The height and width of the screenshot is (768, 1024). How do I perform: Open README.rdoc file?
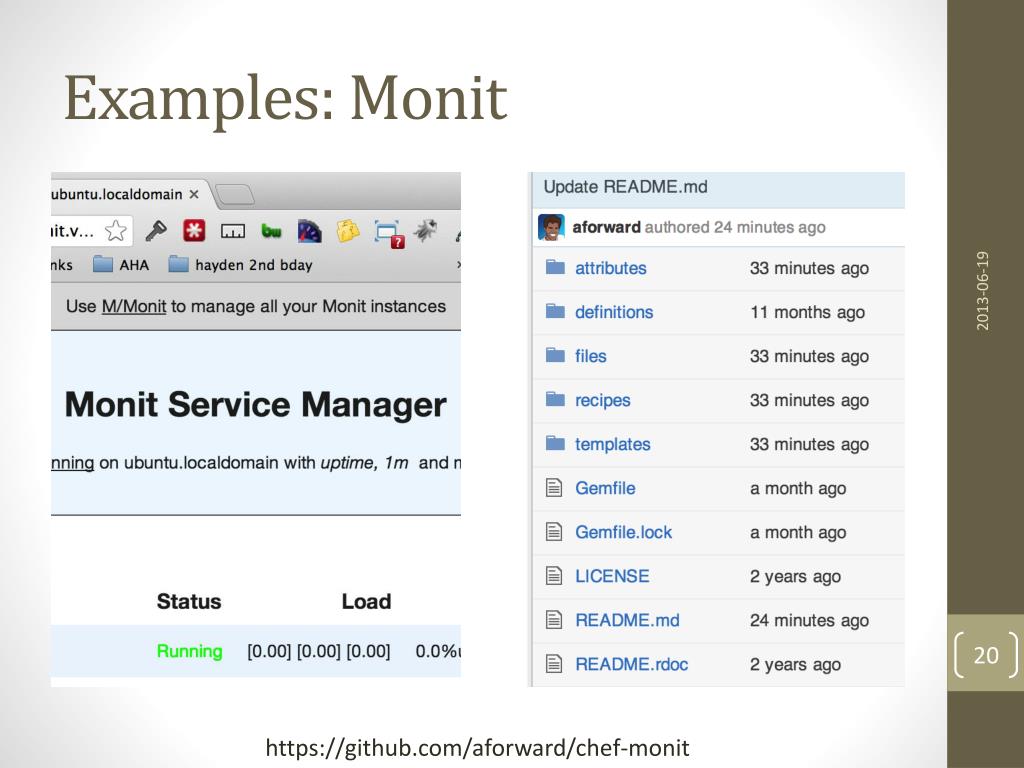(x=632, y=664)
